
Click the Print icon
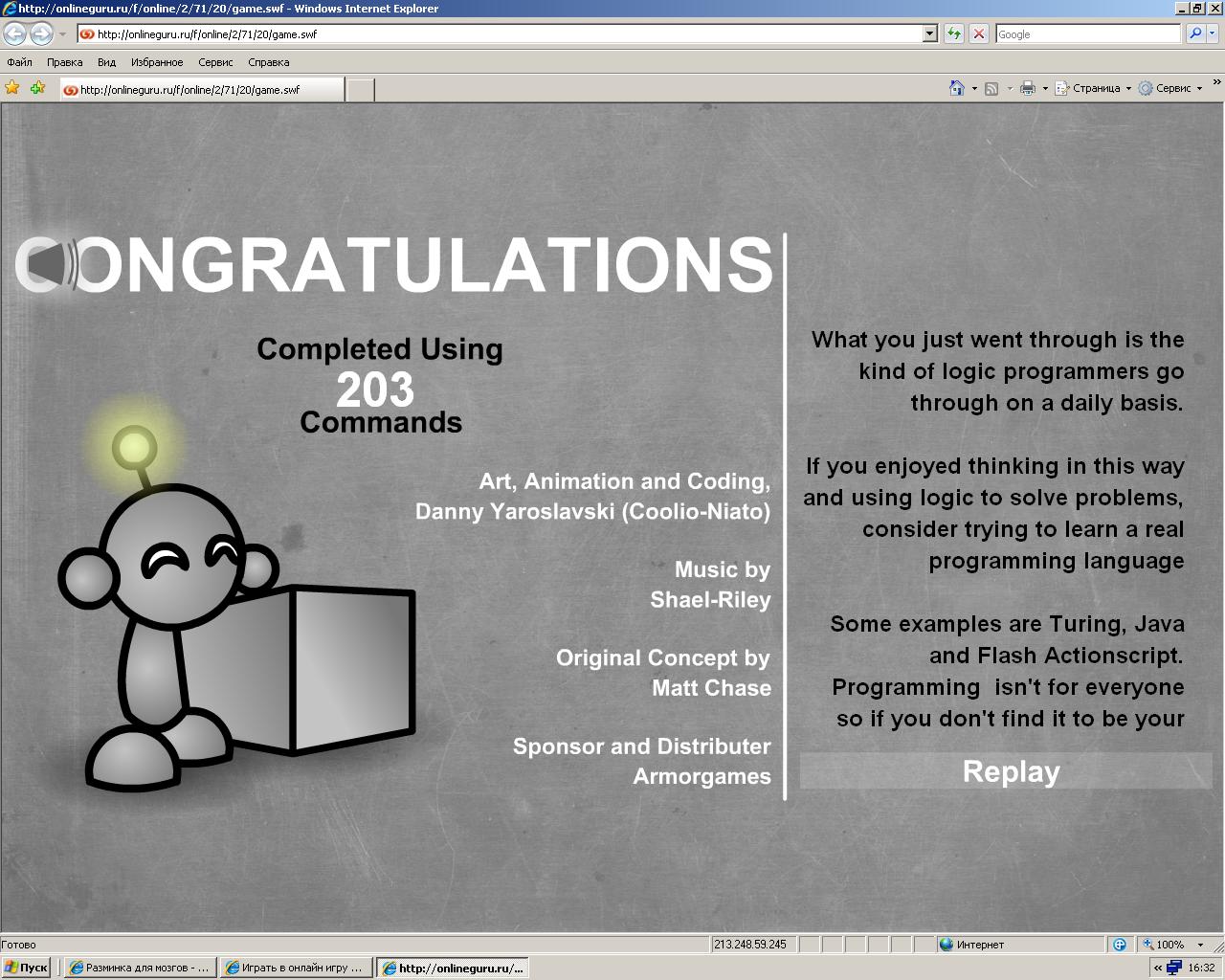pyautogui.click(x=1028, y=88)
